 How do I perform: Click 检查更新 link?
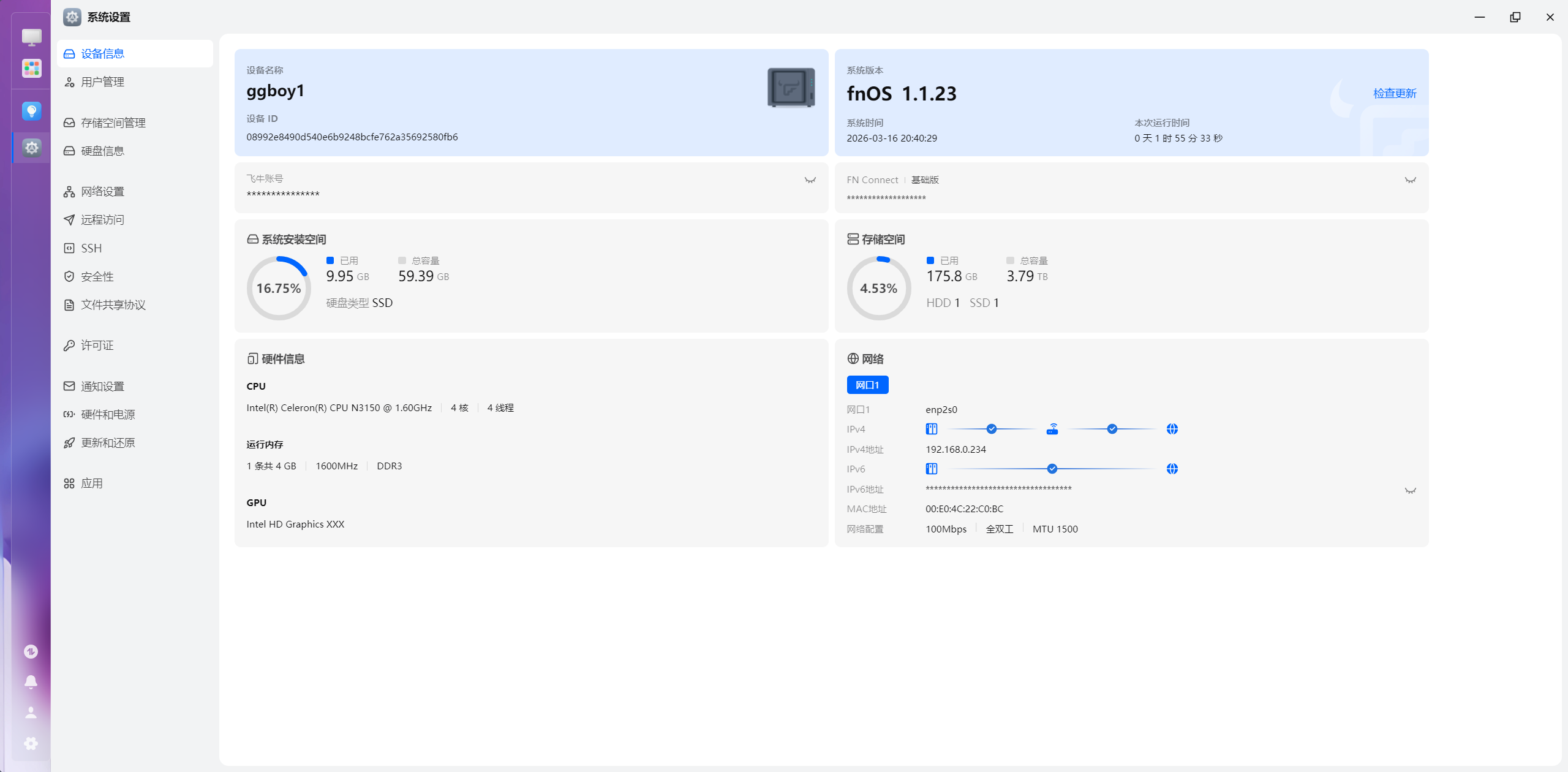[1394, 93]
